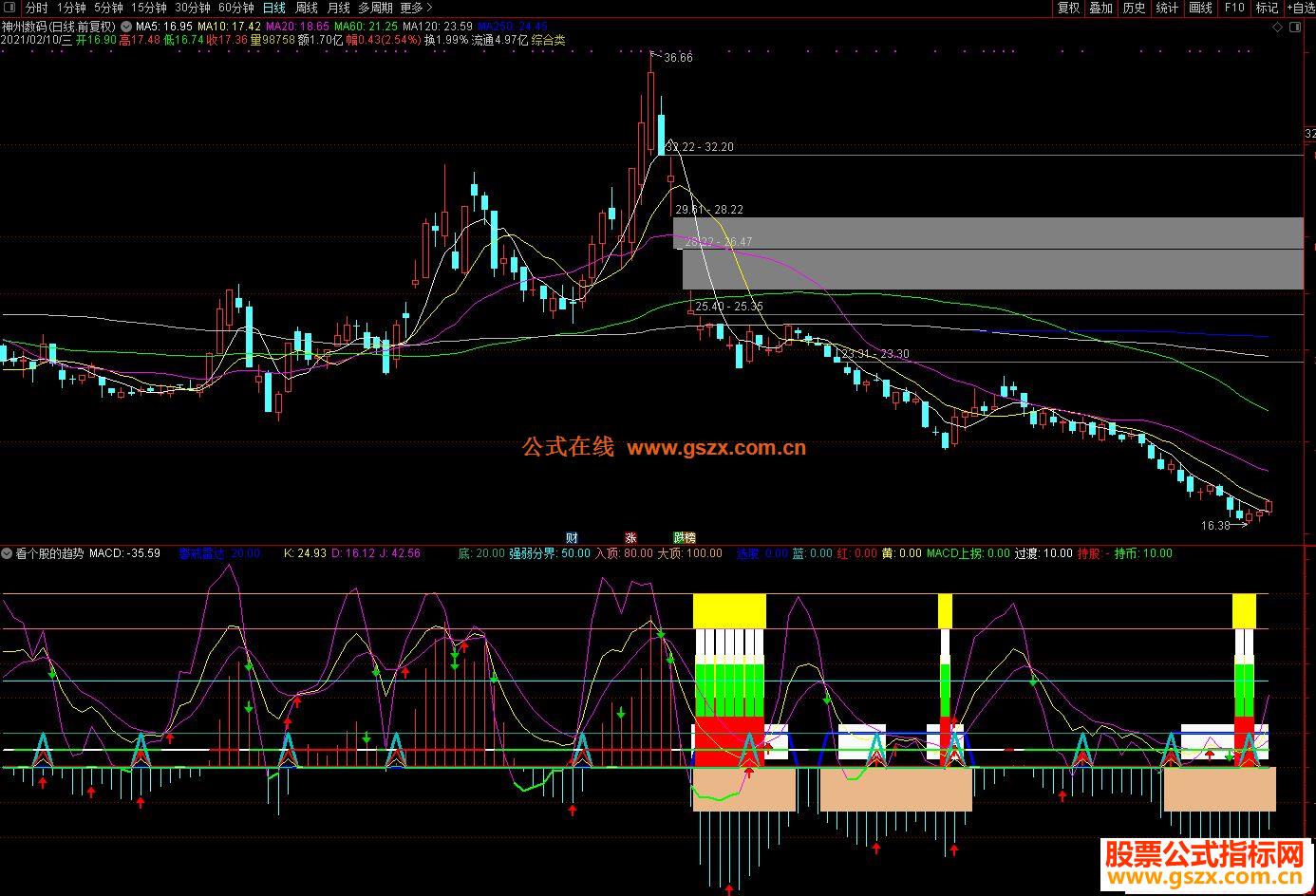This screenshot has height=896, width=1316.
Task: Select the 30分钟 period tab
Action: point(192,8)
